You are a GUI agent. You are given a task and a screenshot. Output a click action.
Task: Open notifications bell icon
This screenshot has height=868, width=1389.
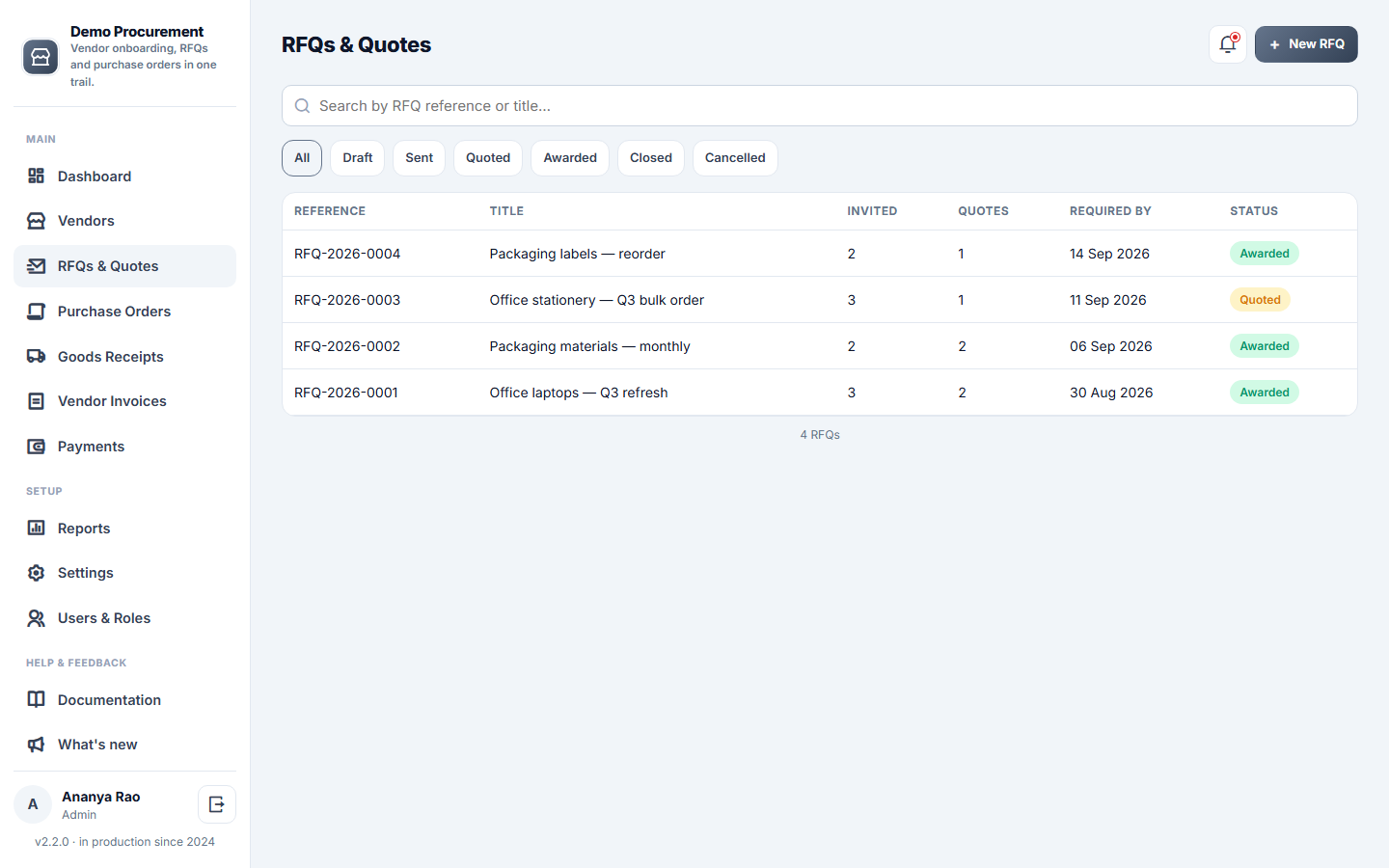coord(1228,44)
